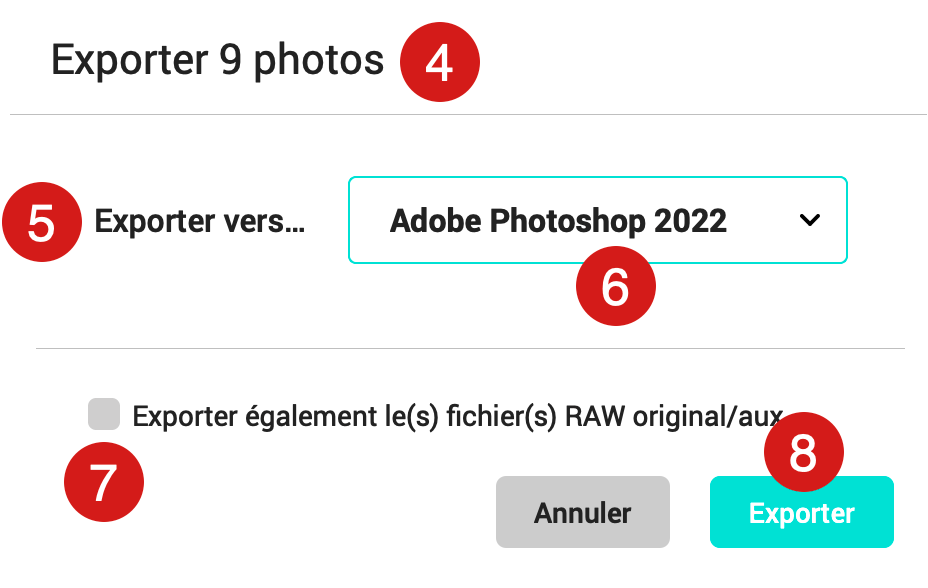Enable the export original RAW files checkbox
928x588 pixels.
(x=104, y=414)
